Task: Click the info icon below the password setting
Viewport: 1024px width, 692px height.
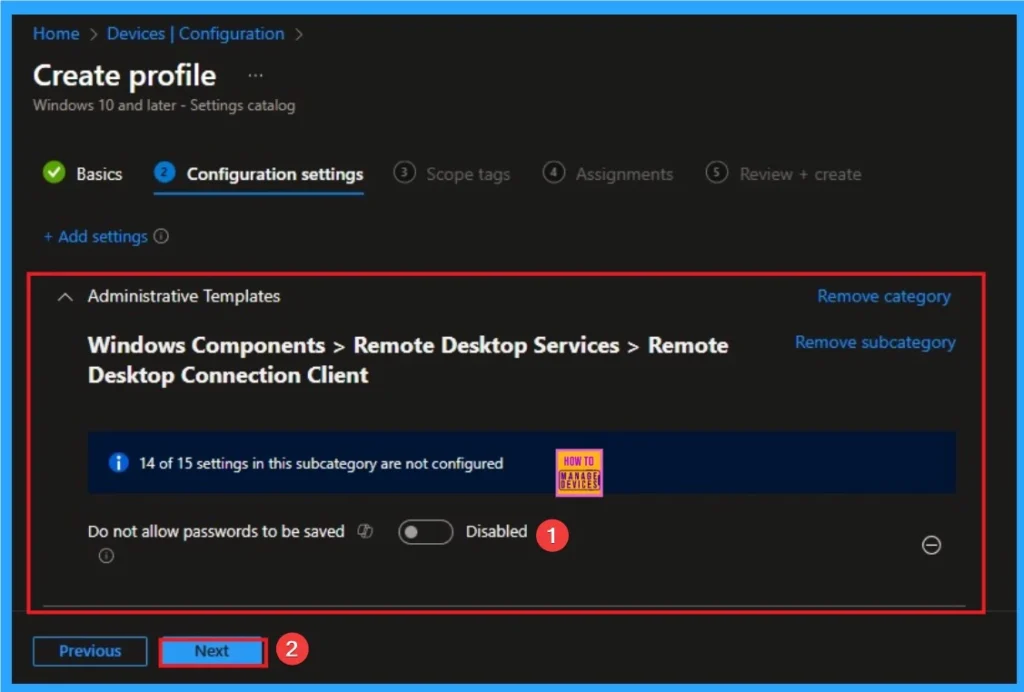Action: (106, 555)
